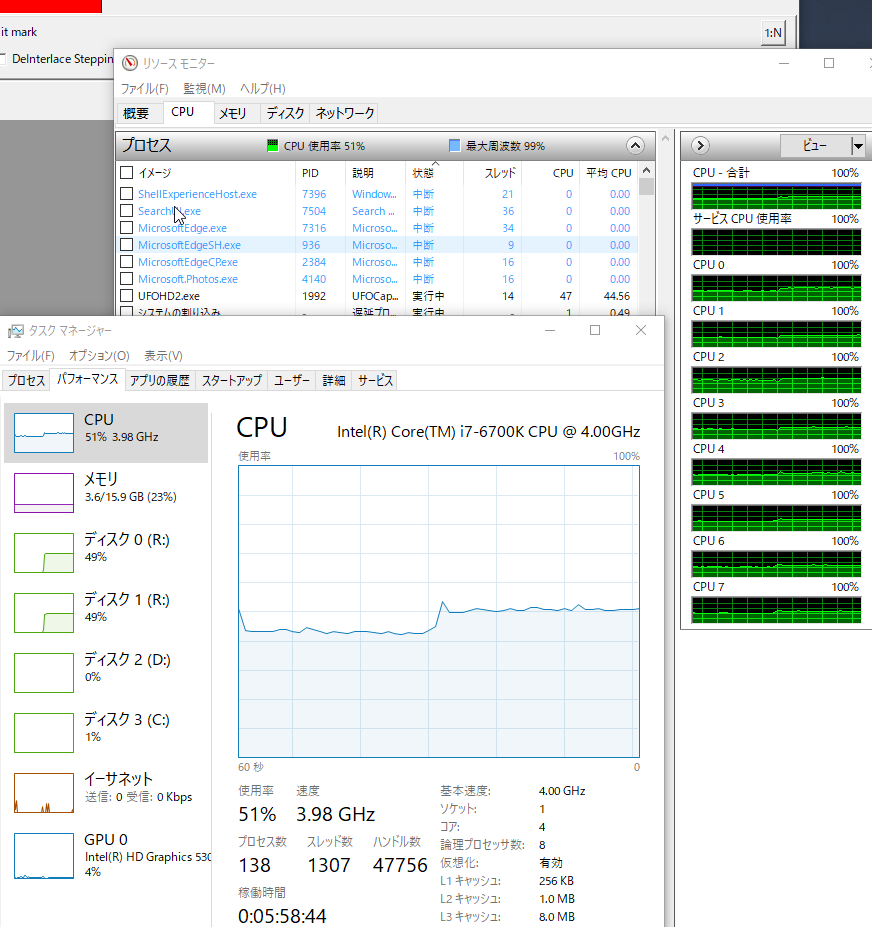Screen dimensions: 872x927
Task: Select the GPU 0 performance thumbnail
Action: (x=44, y=855)
